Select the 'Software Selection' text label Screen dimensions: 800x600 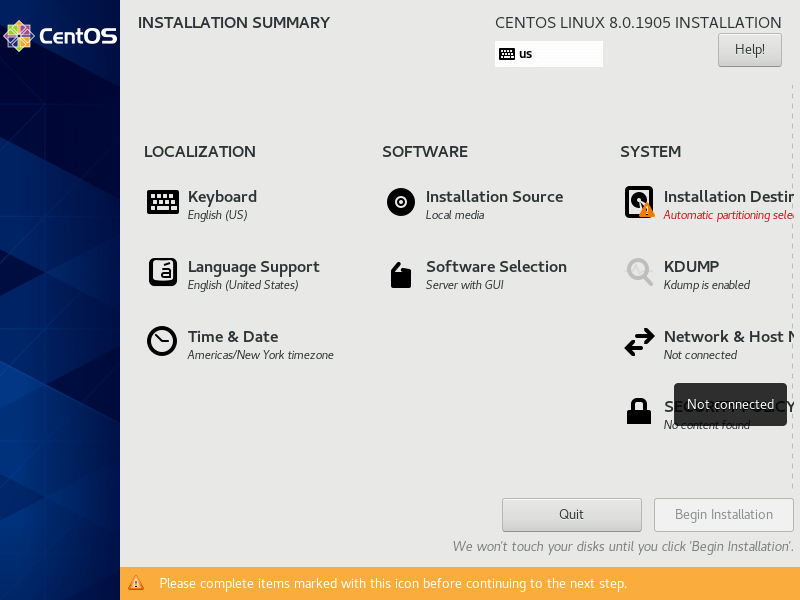point(496,267)
